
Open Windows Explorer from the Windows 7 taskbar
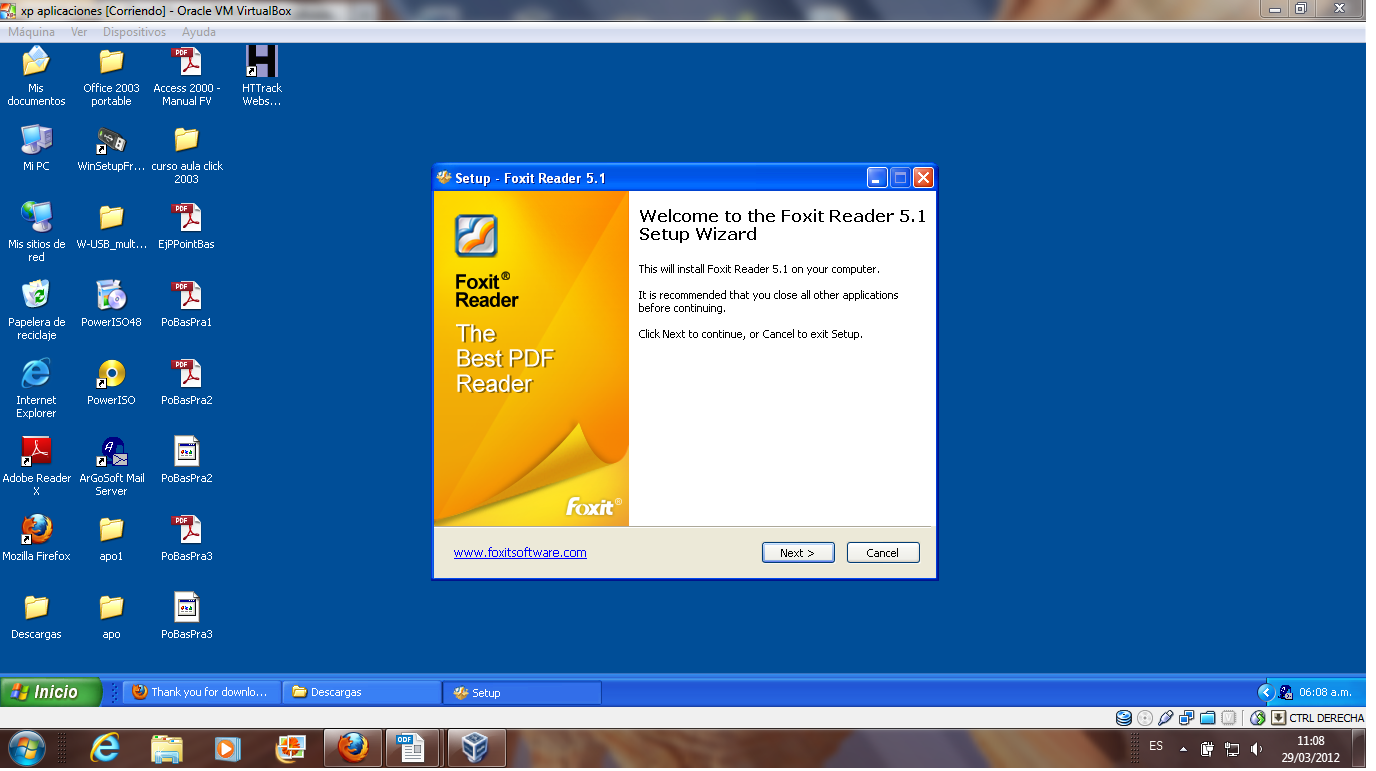[167, 748]
